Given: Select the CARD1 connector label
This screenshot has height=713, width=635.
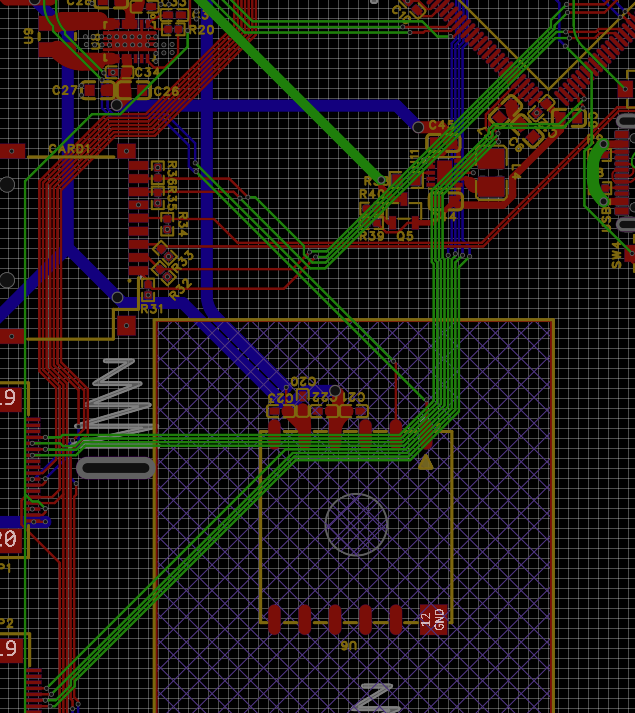Looking at the screenshot, I should pos(70,149).
